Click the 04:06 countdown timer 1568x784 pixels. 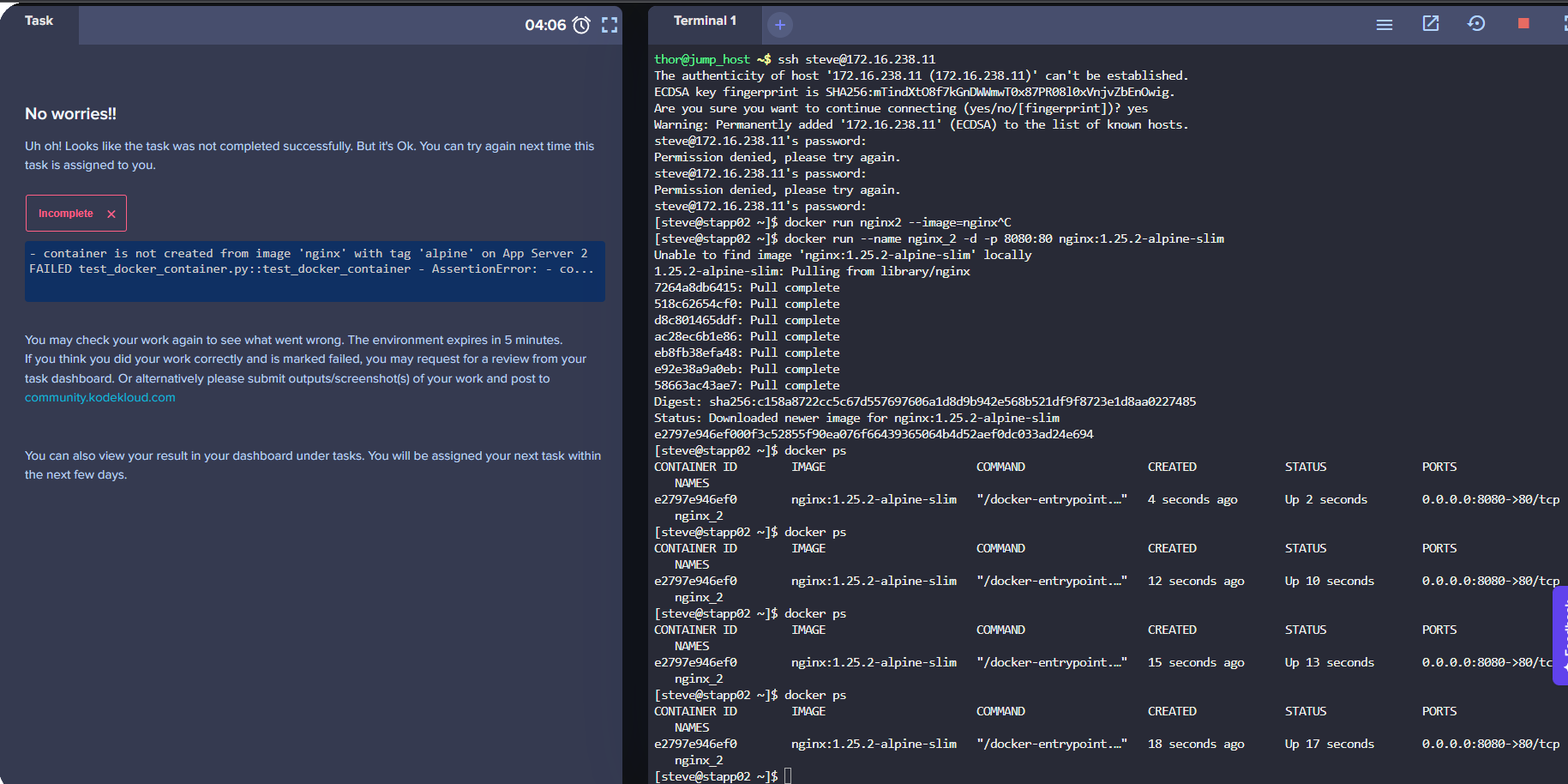(x=545, y=25)
